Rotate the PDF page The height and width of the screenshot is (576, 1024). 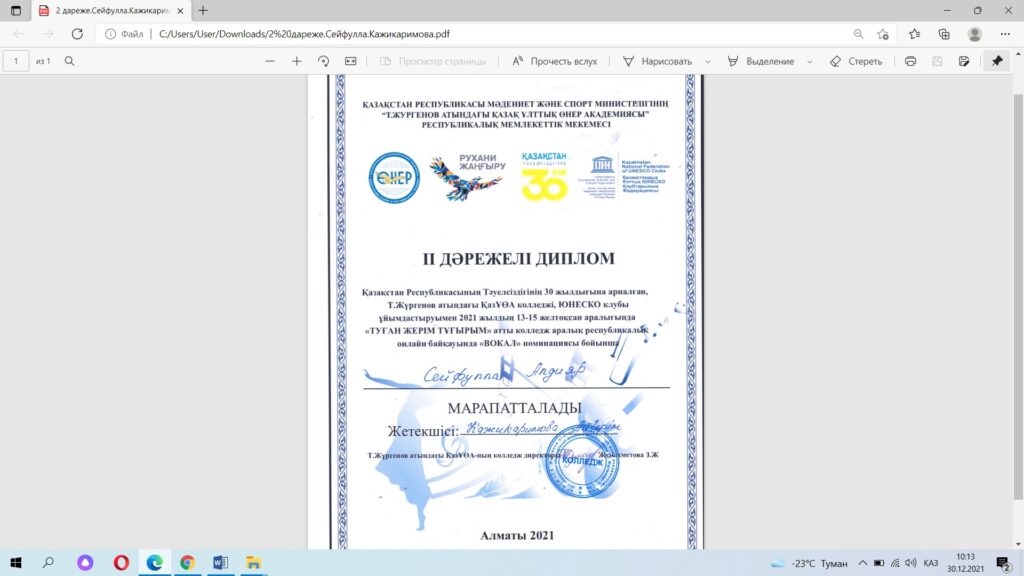(x=323, y=61)
